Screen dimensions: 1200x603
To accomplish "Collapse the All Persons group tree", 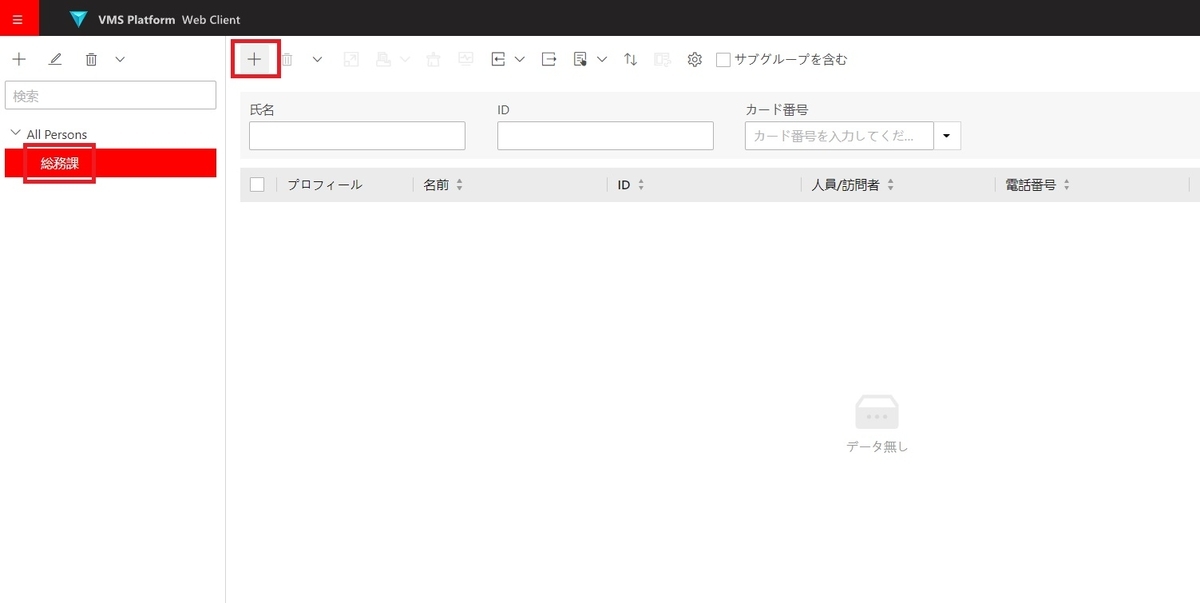I will (x=15, y=132).
